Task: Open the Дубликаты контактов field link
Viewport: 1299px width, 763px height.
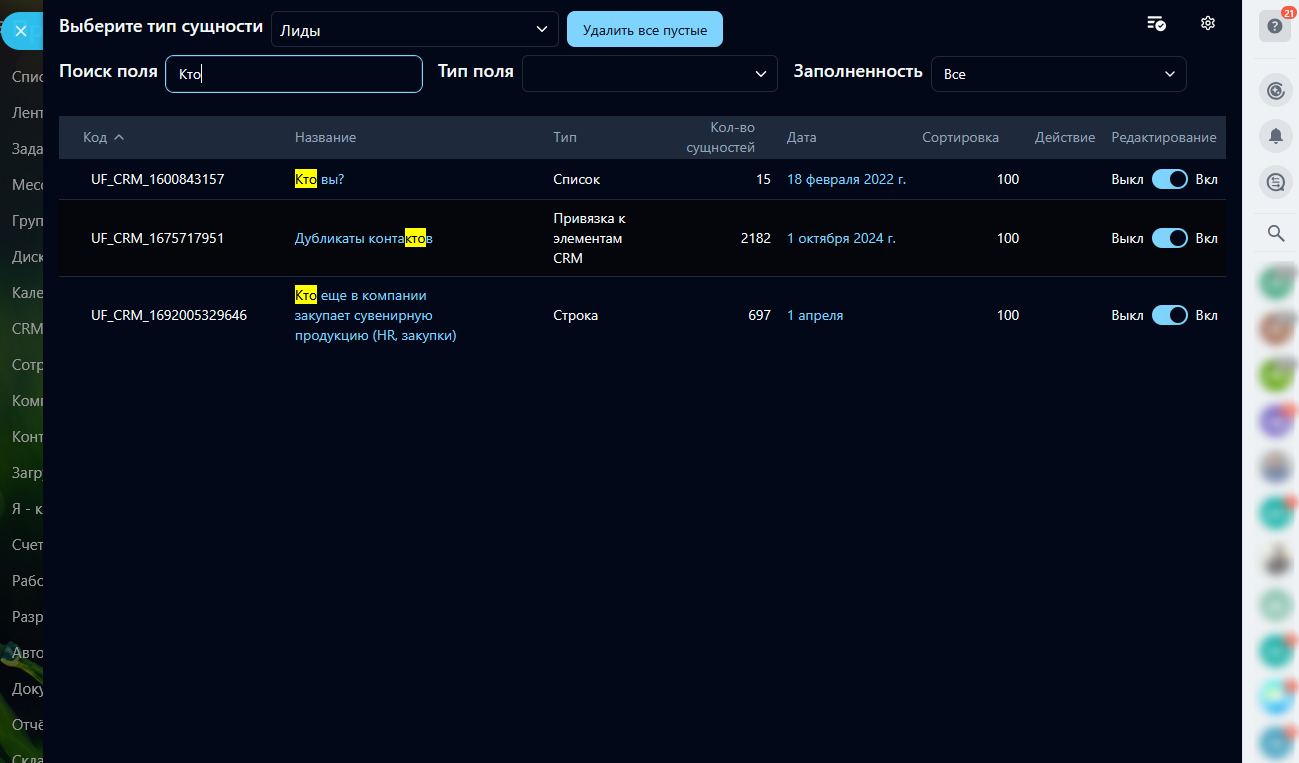Action: (363, 238)
